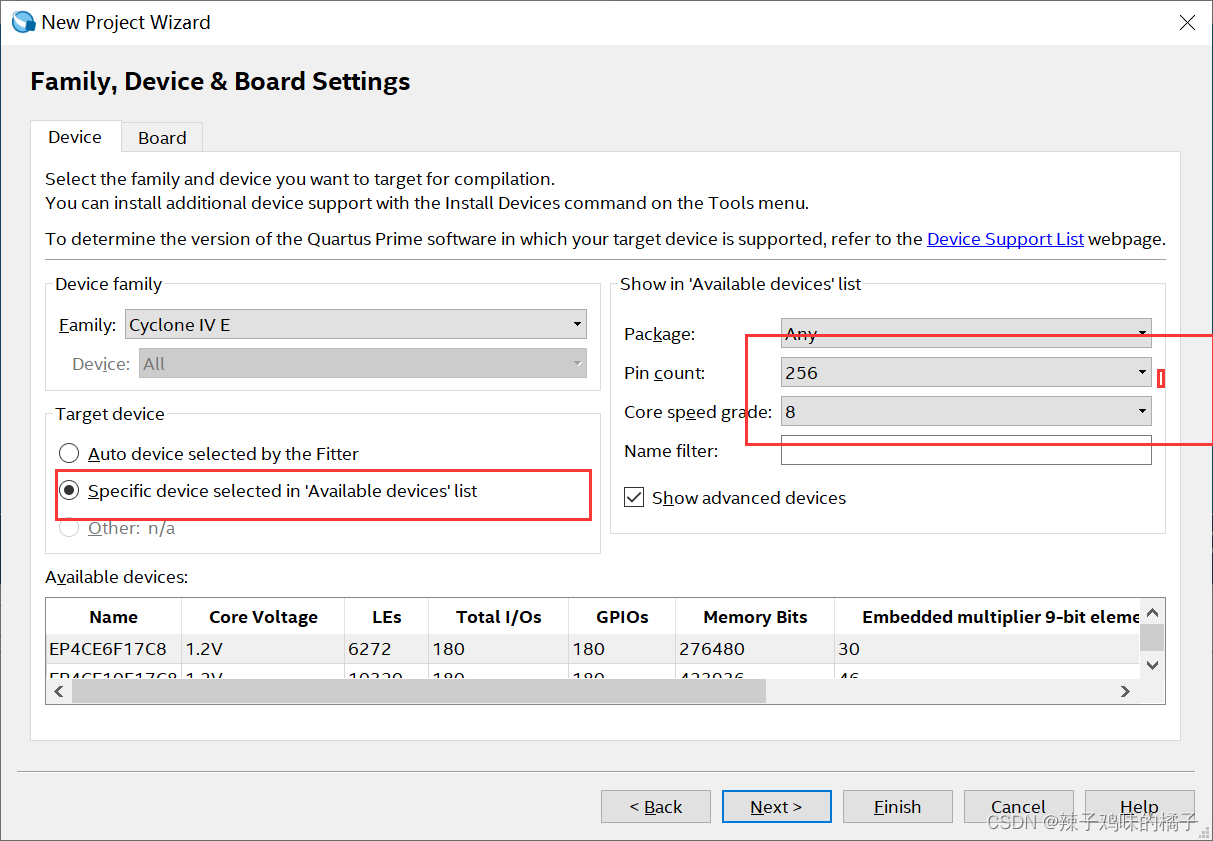Expand the Package dropdown
1213x841 pixels.
tap(966, 334)
